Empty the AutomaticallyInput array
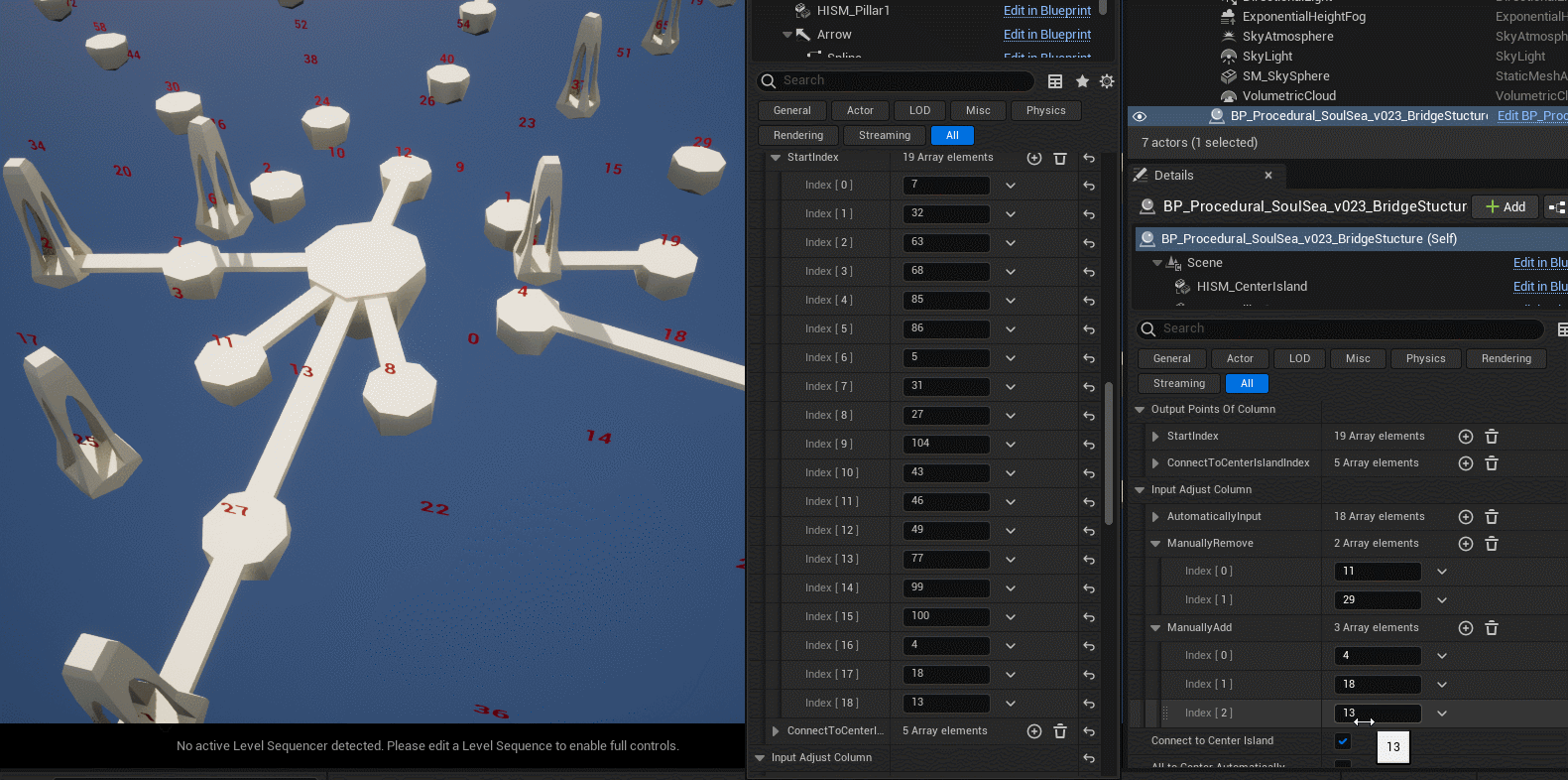The width and height of the screenshot is (1568, 780). coord(1492,517)
